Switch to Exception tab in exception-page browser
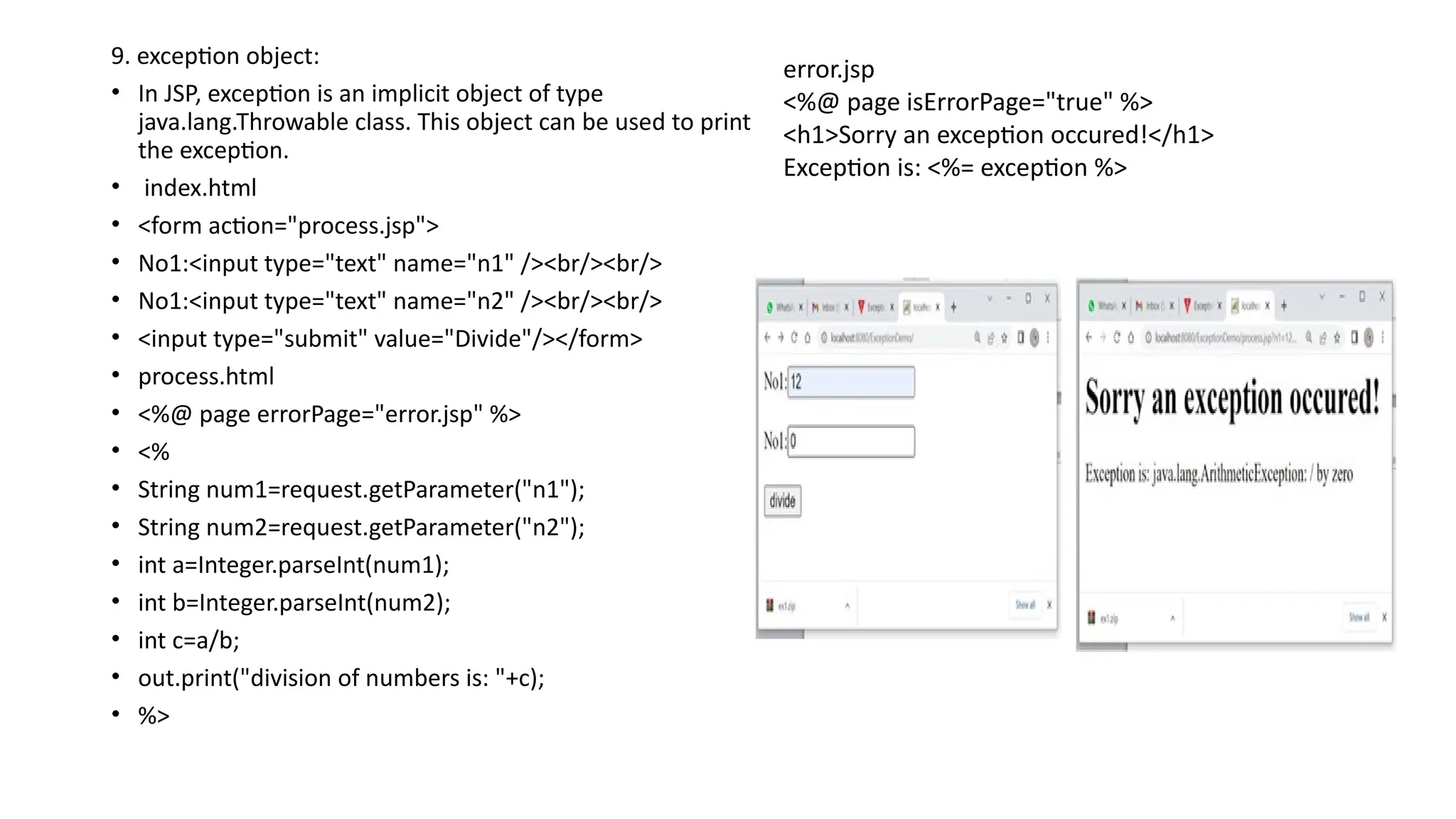The width and height of the screenshot is (1456, 819). point(1201,306)
